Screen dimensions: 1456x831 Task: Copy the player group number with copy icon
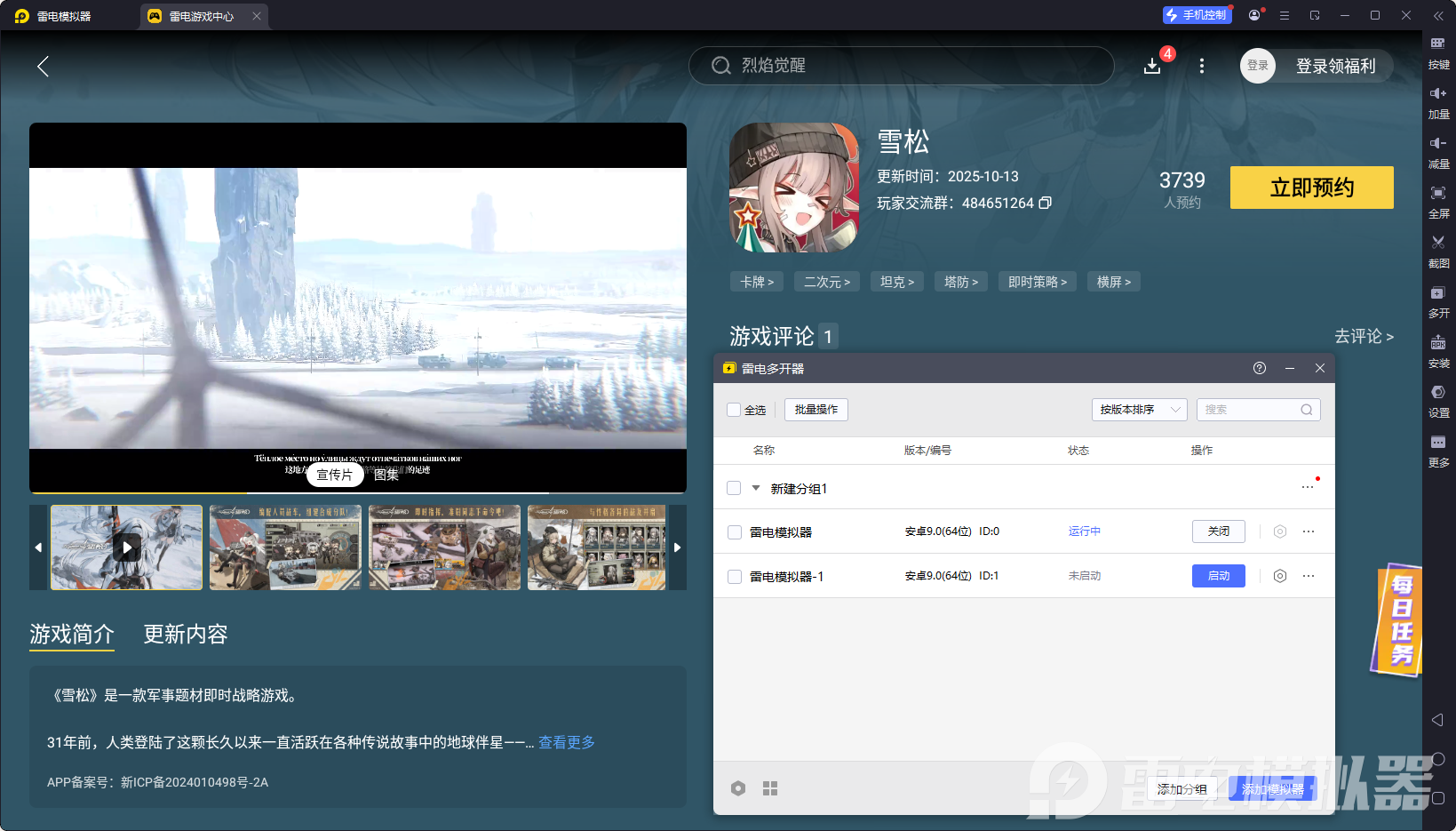(1045, 203)
